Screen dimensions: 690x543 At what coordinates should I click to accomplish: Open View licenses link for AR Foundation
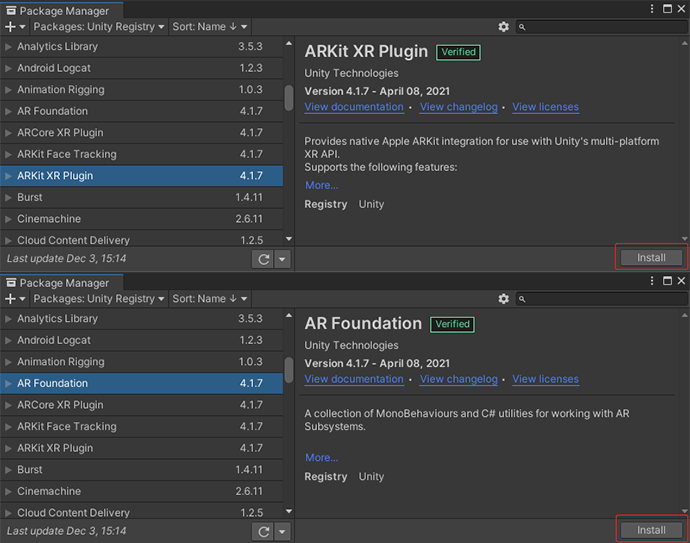point(545,379)
